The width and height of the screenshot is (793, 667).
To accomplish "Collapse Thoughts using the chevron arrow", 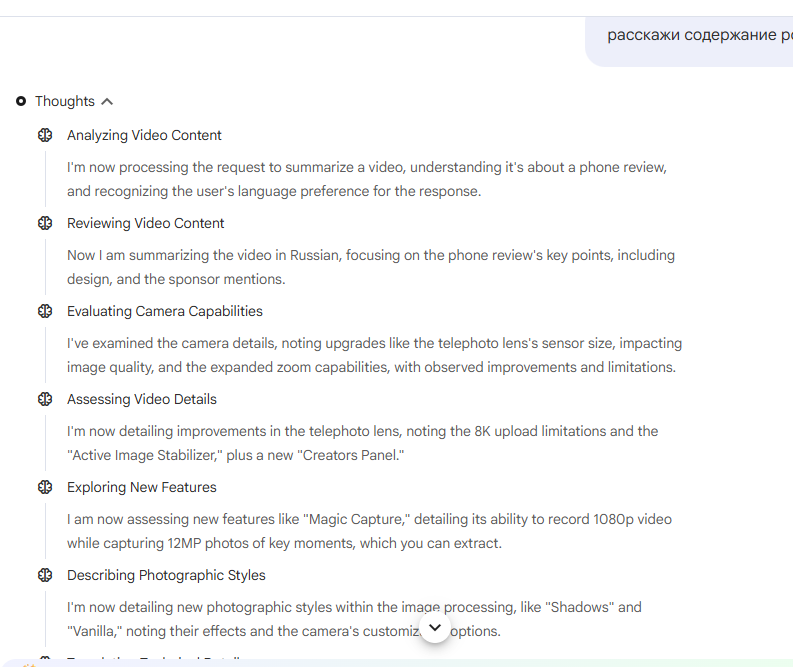I will (x=107, y=102).
